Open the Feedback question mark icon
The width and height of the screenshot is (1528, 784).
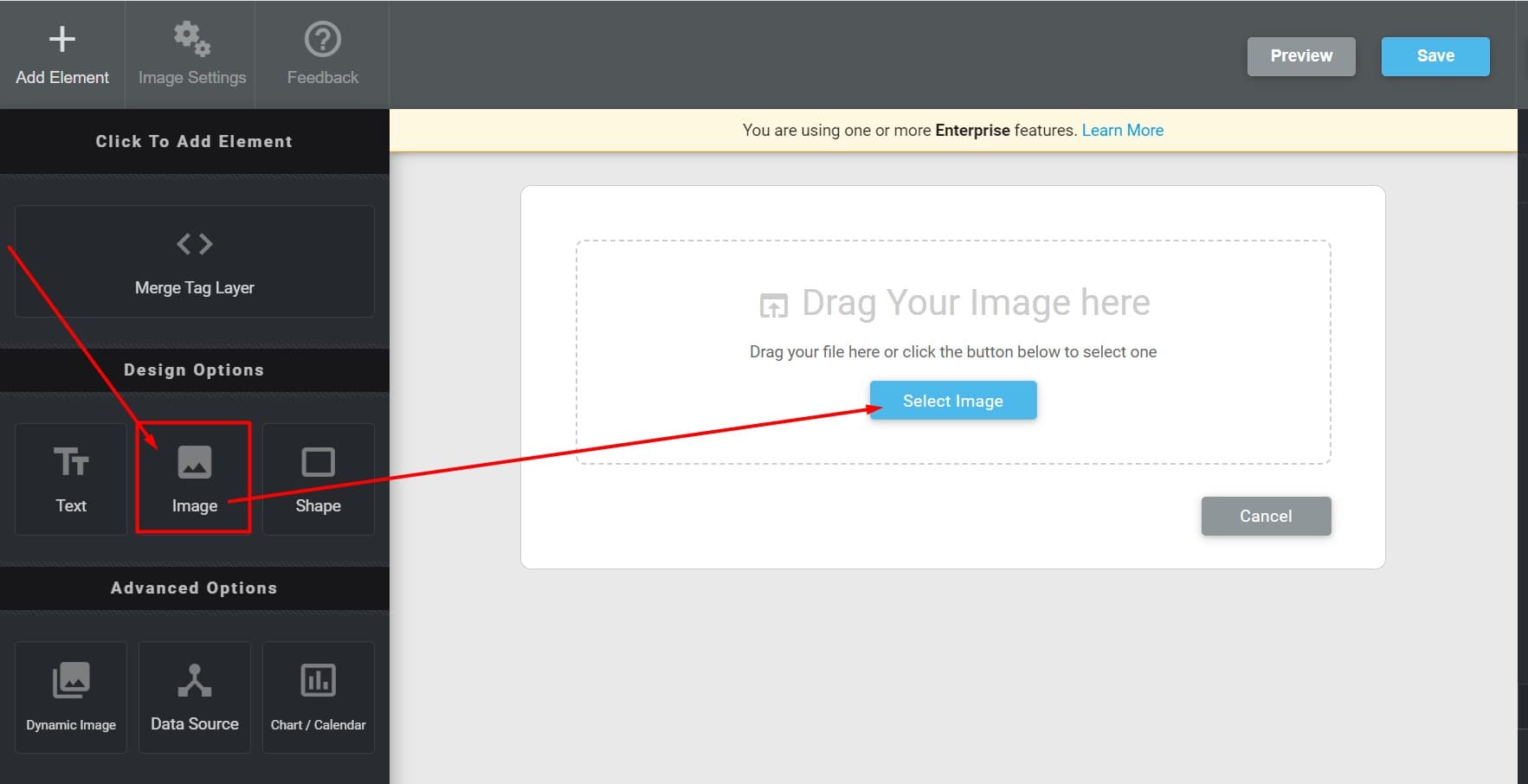click(x=322, y=40)
